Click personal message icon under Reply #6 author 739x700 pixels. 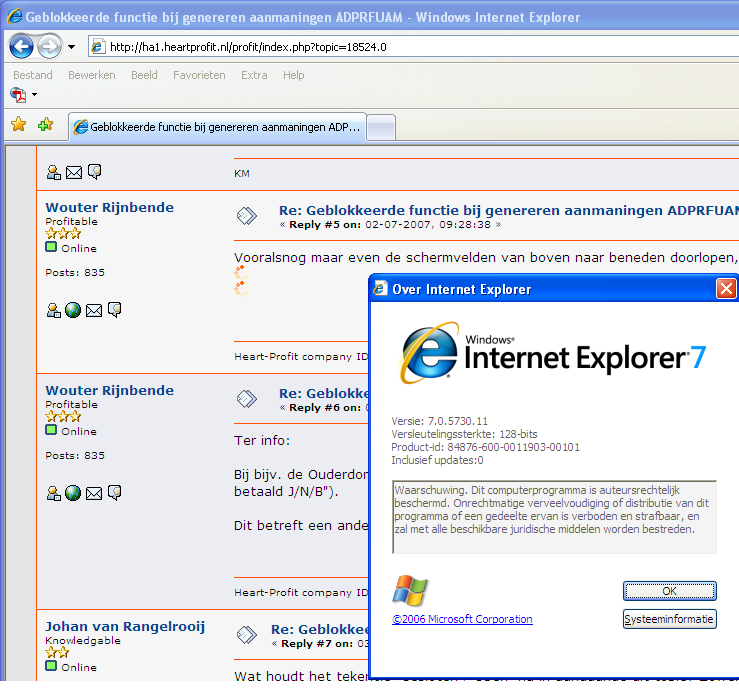(x=115, y=492)
